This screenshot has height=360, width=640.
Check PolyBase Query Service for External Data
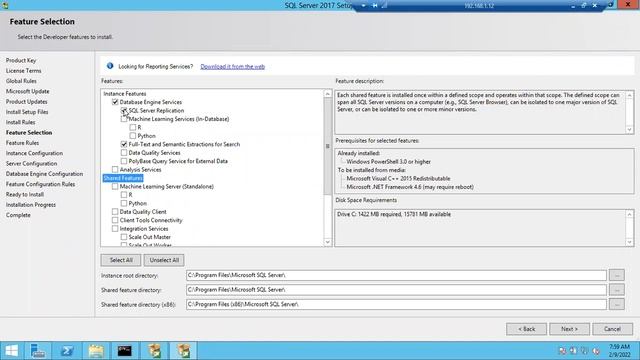tap(124, 161)
